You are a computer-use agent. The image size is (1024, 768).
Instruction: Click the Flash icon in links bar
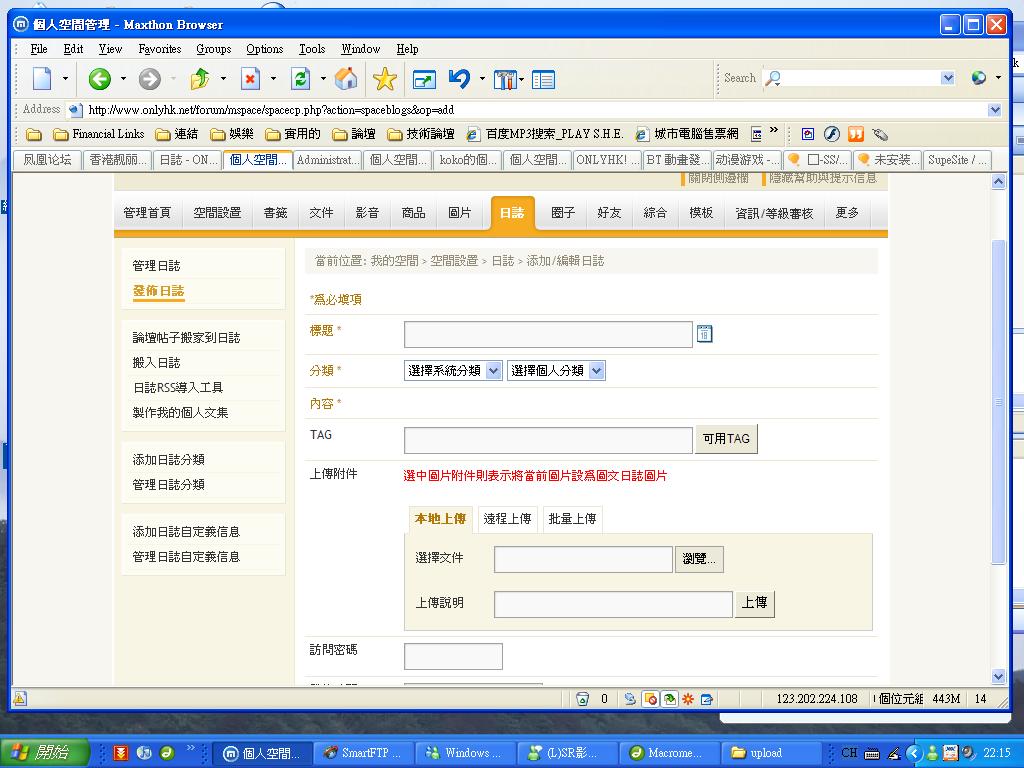click(831, 134)
